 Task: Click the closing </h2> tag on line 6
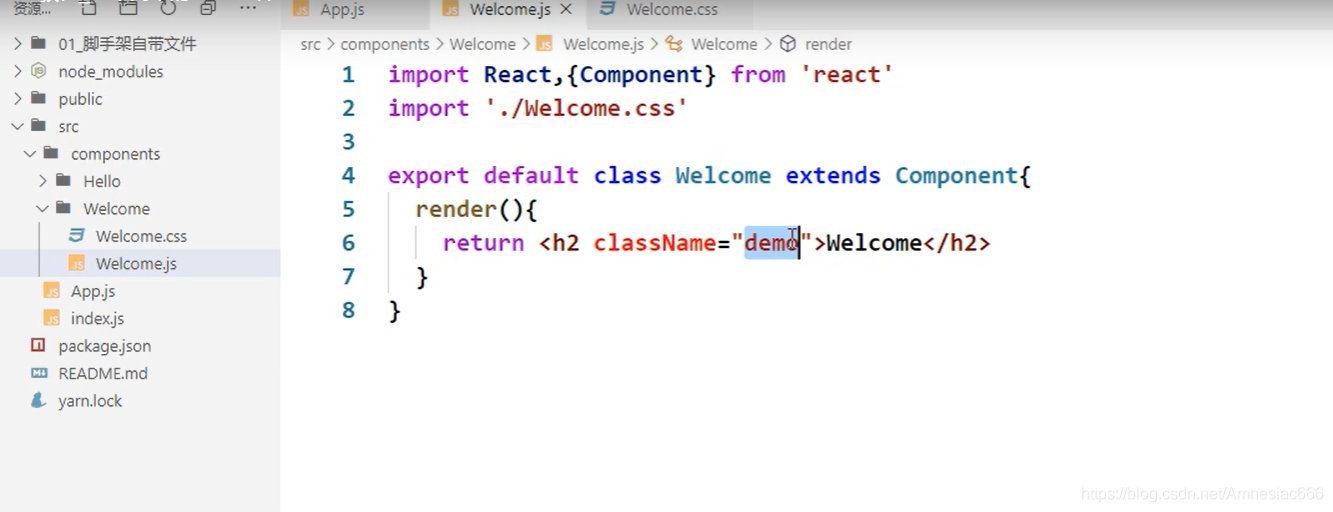click(956, 243)
